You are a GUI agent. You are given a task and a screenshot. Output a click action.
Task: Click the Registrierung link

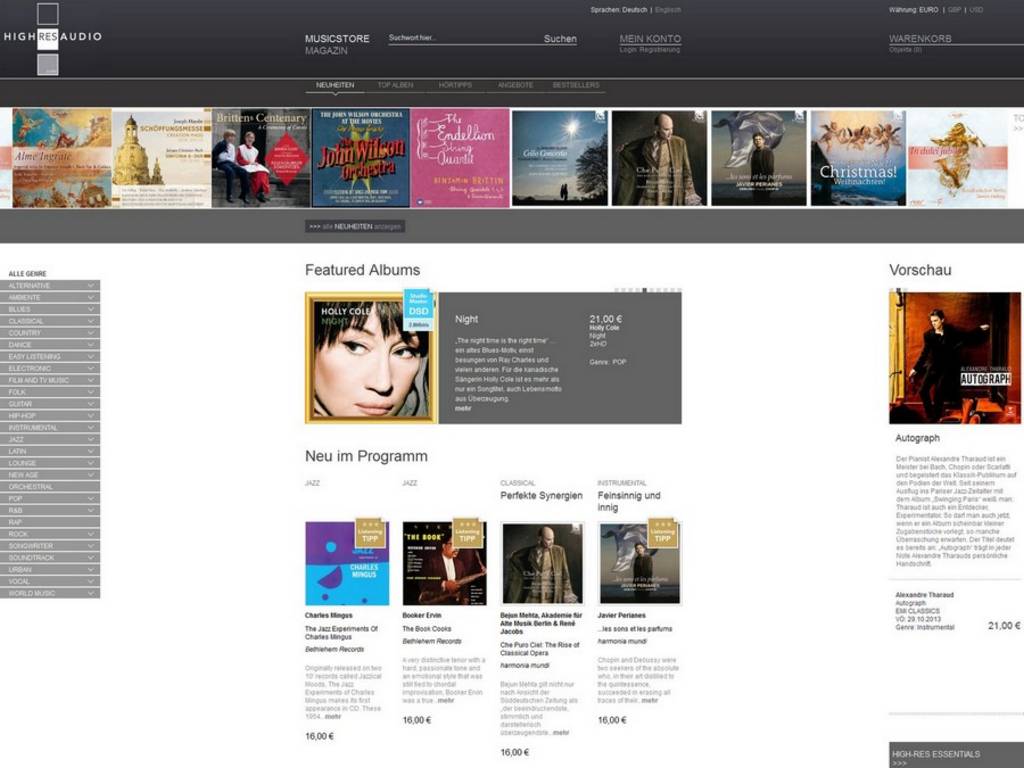(660, 50)
